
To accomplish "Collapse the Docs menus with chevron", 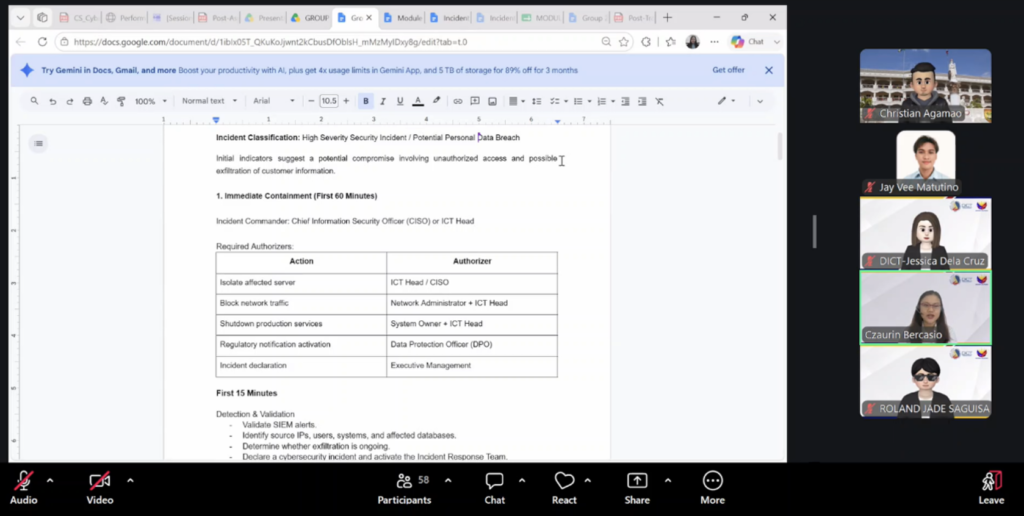I will (760, 101).
